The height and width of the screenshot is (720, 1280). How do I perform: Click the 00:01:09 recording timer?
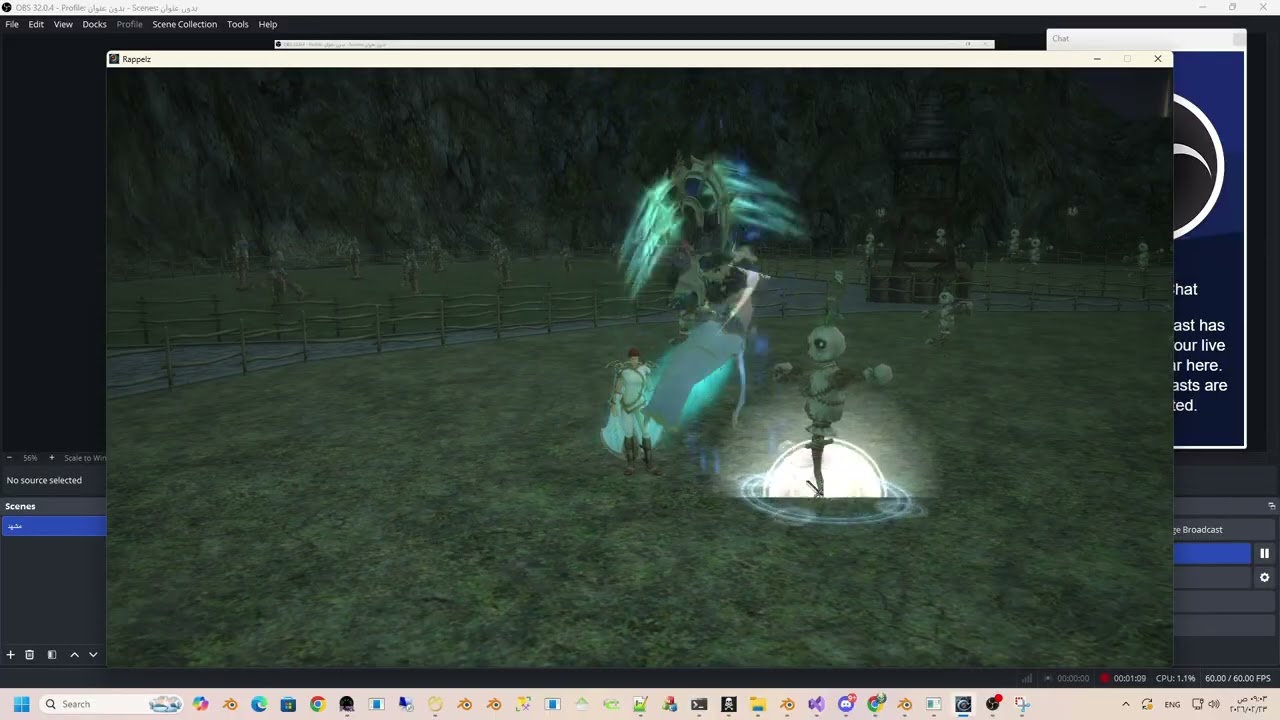pos(1129,678)
